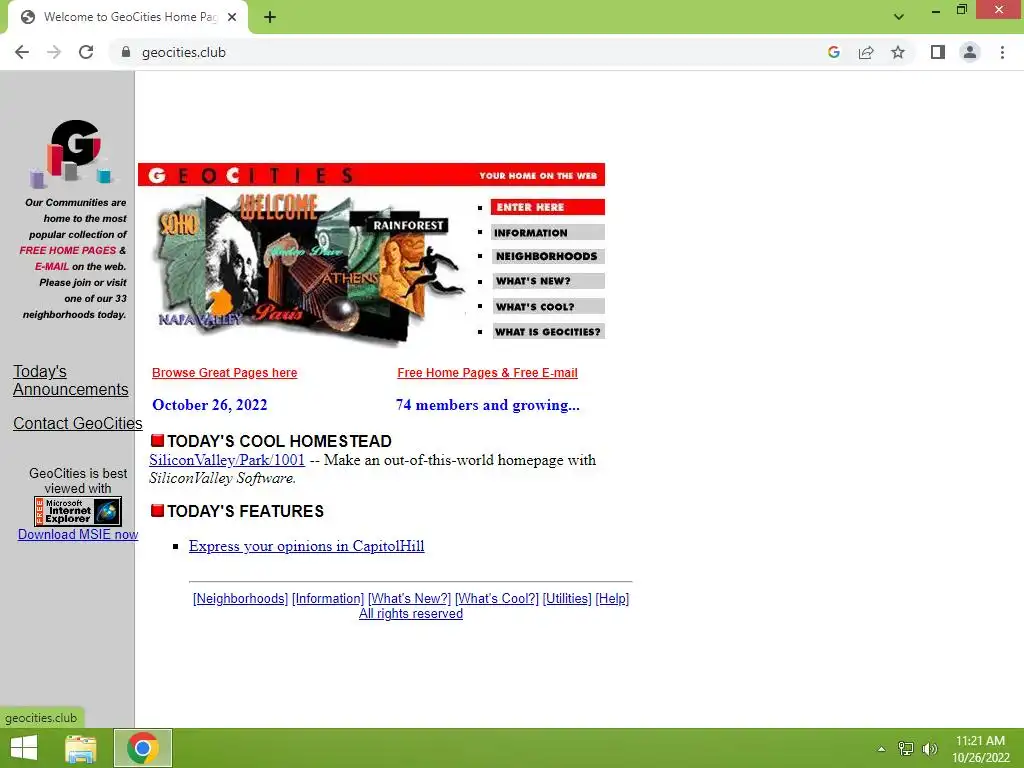Open the WHAT'S NEW? menu item
The width and height of the screenshot is (1024, 768).
[547, 281]
